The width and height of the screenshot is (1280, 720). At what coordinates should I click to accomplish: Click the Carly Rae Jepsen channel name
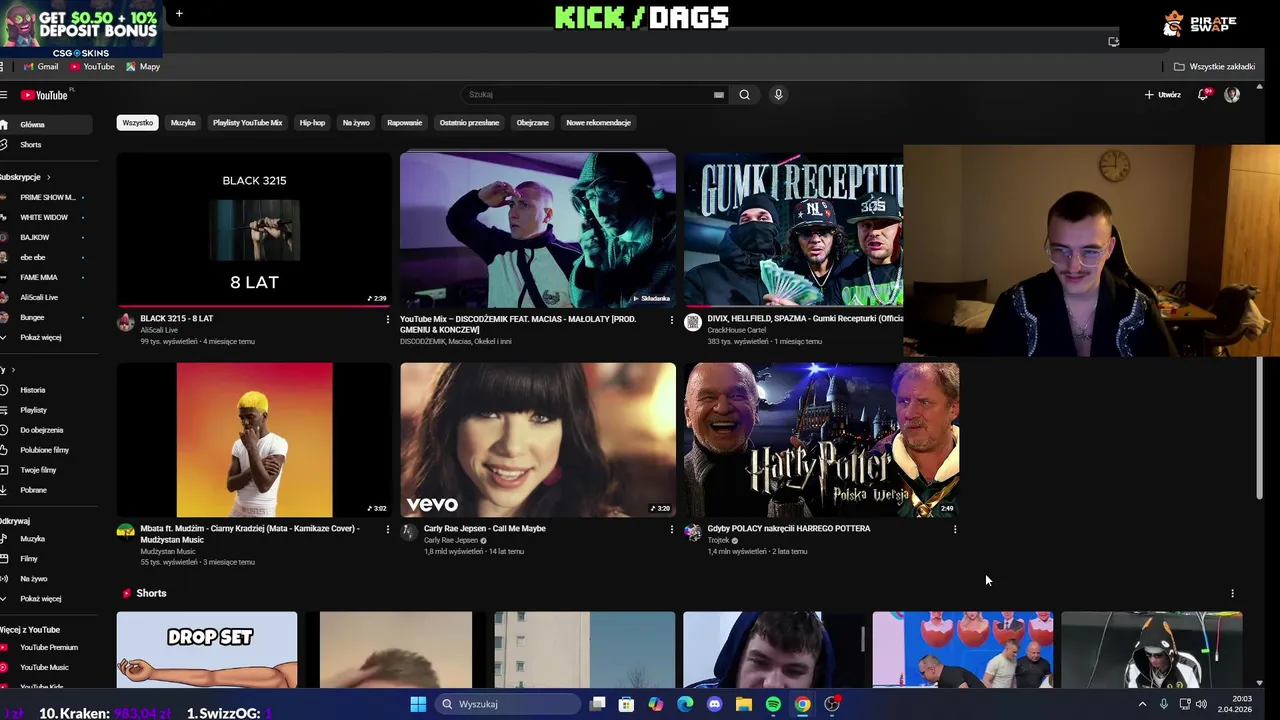pyautogui.click(x=451, y=541)
